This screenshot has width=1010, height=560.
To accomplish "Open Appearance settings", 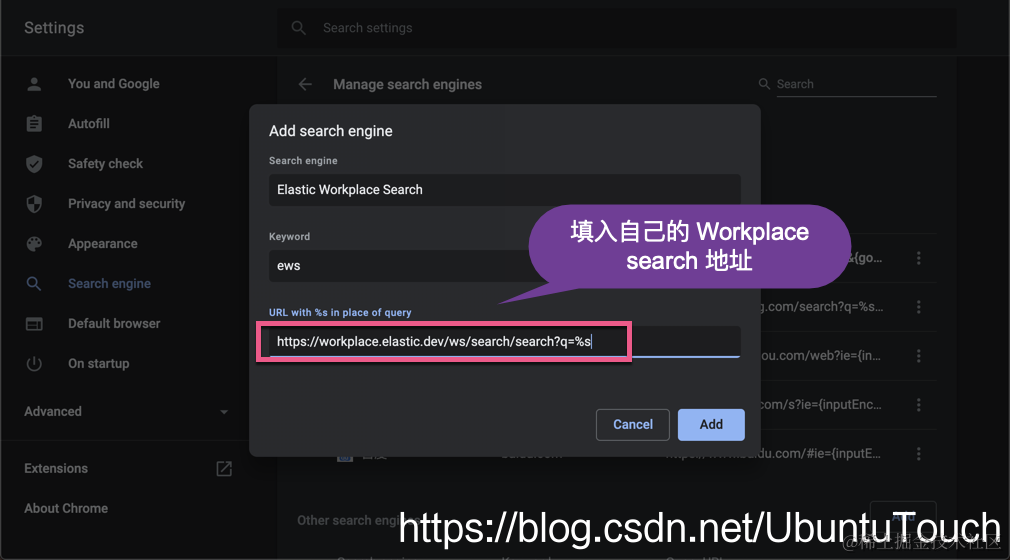I will 102,244.
